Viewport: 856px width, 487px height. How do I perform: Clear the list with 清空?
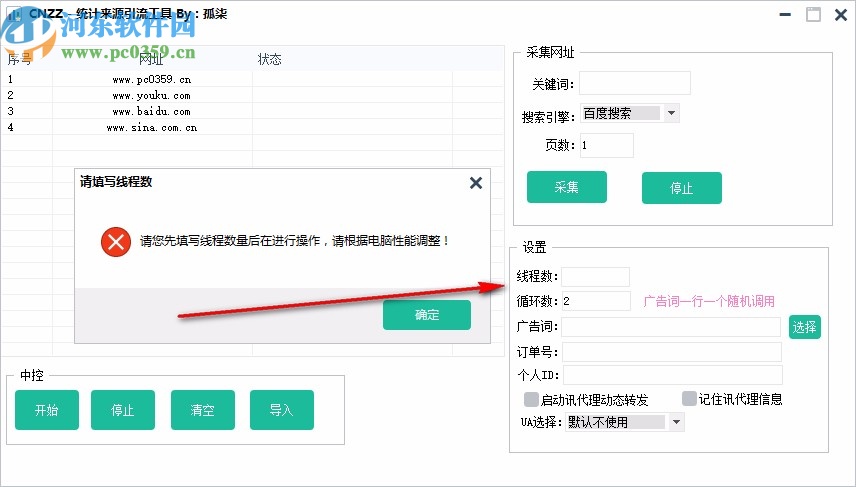(x=203, y=409)
